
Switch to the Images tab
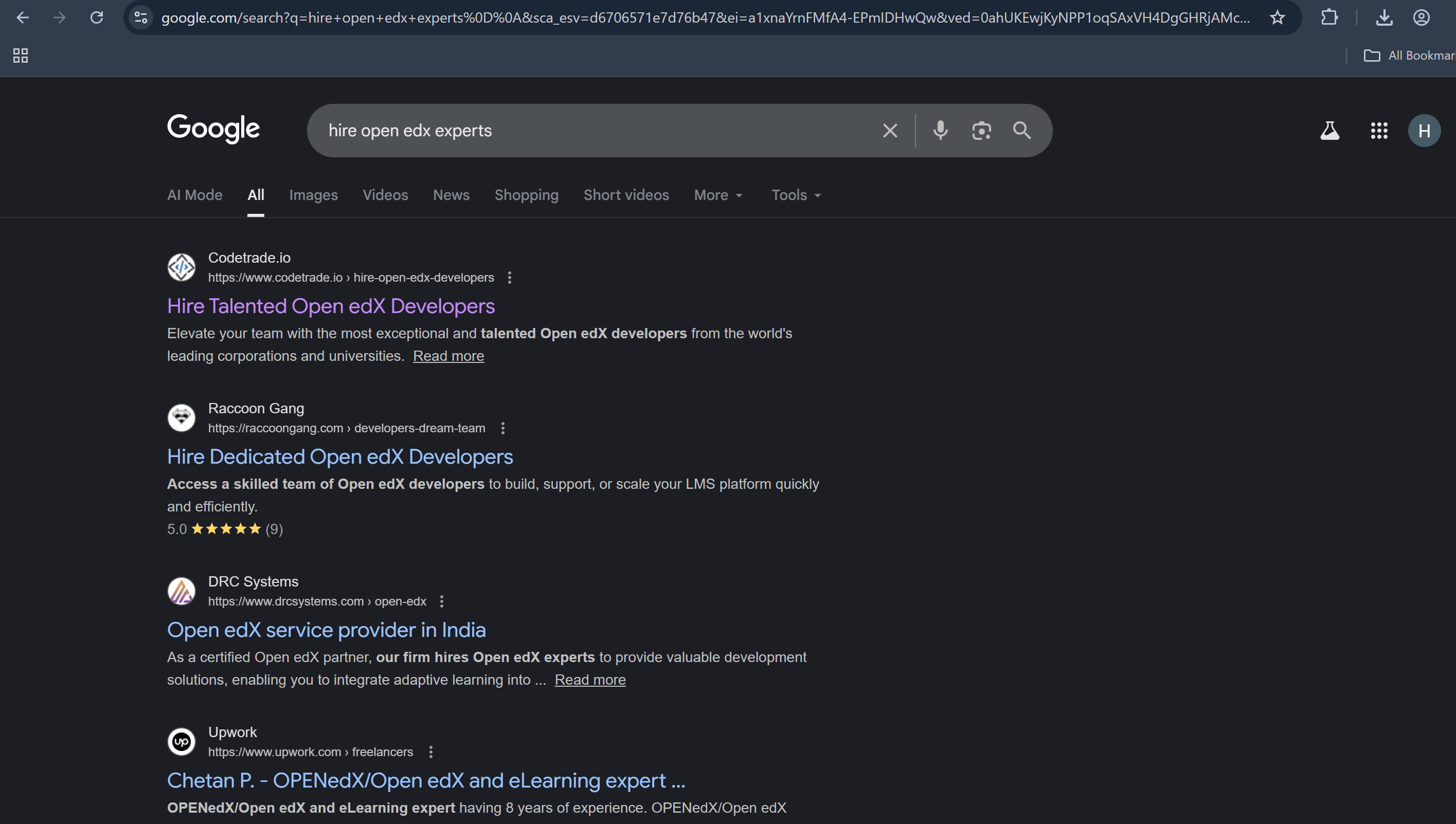(x=313, y=195)
